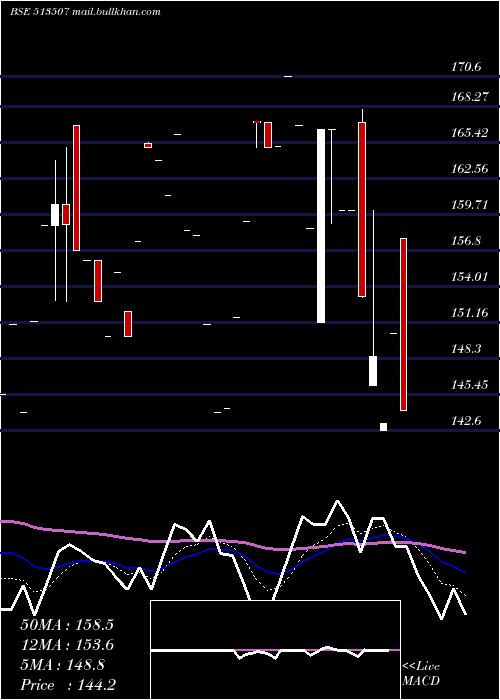Image resolution: width=500 pixels, height=700 pixels.
Task: Click the 50MA : 158.5 reading
Action: point(67,625)
